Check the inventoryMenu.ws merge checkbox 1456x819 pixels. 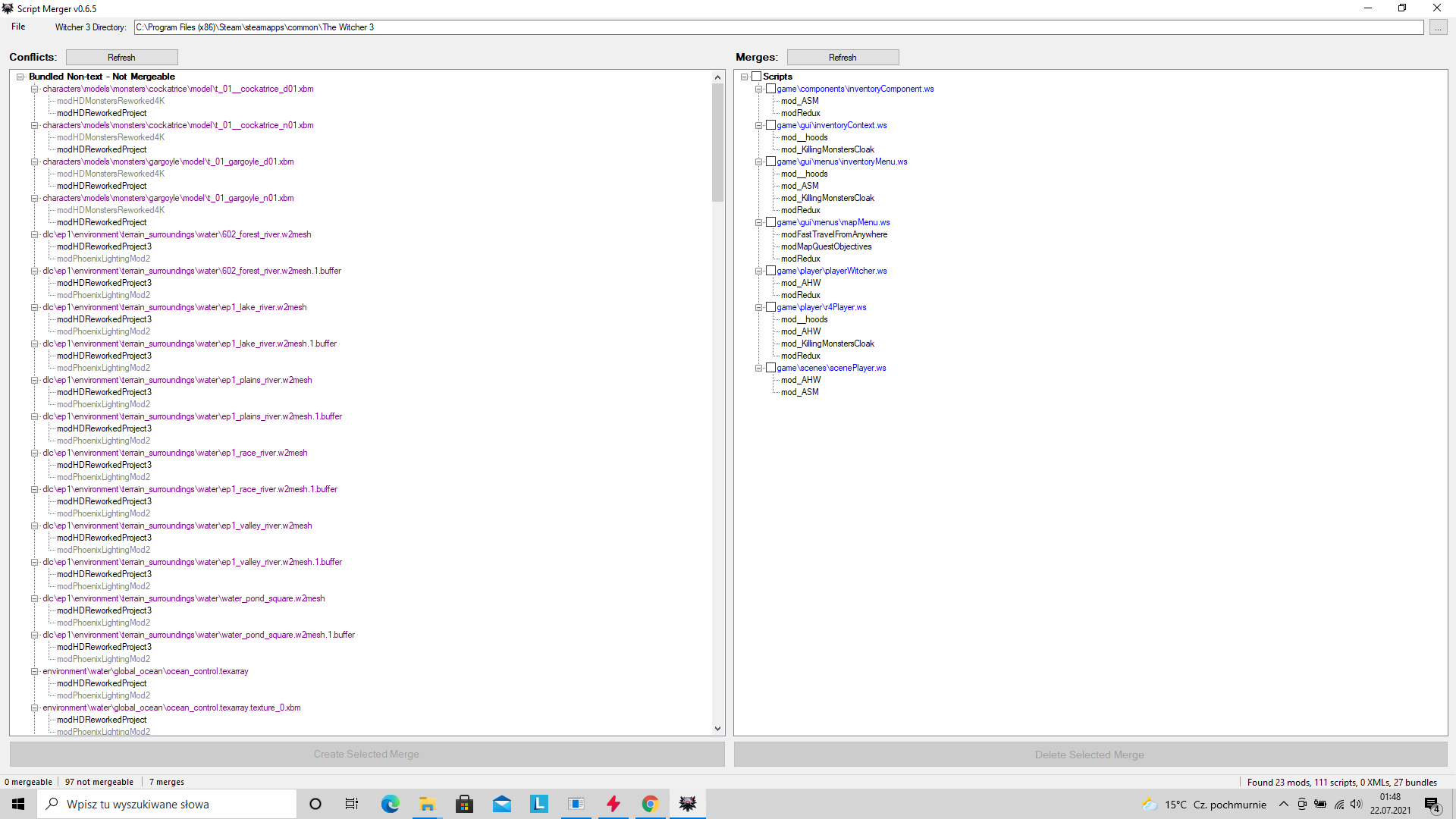tap(770, 162)
